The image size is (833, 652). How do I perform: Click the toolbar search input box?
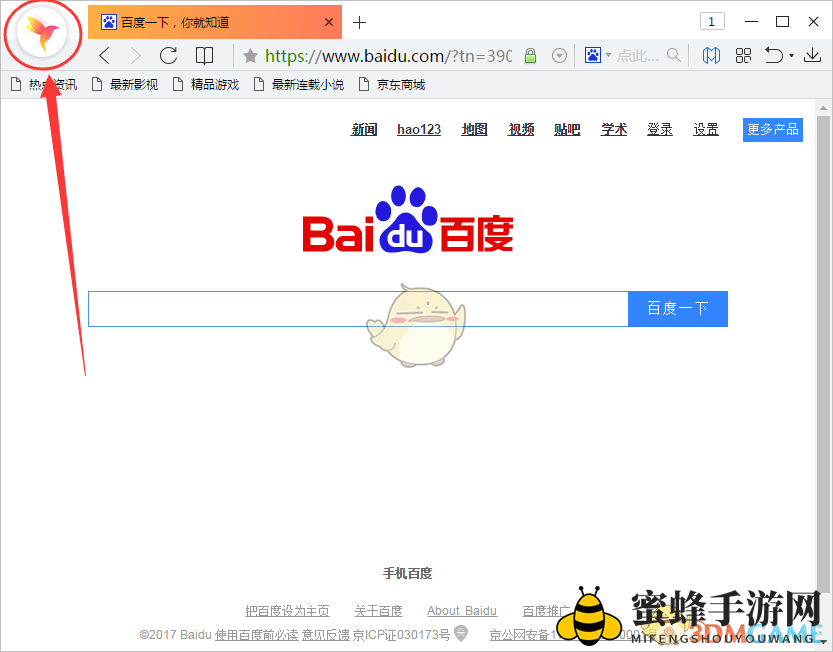638,55
